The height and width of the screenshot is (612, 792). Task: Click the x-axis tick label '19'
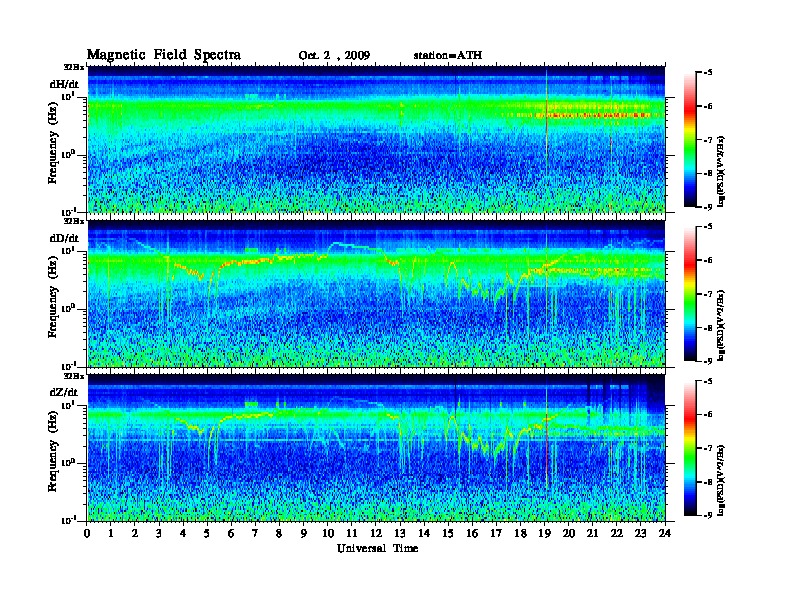pyautogui.click(x=544, y=533)
